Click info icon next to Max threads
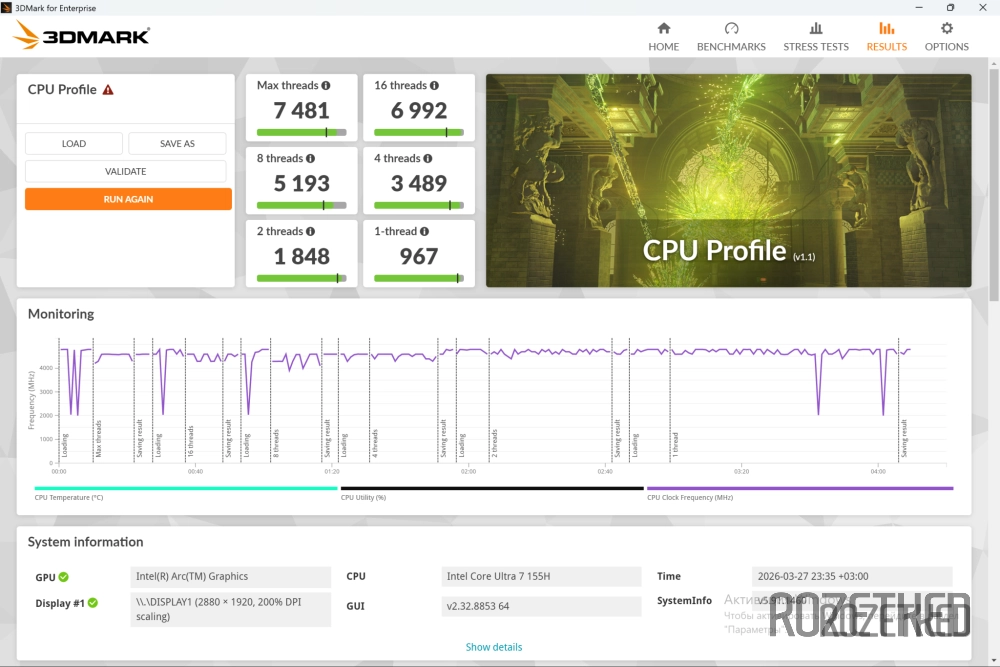Screen dimensions: 1000x667 [x=326, y=86]
